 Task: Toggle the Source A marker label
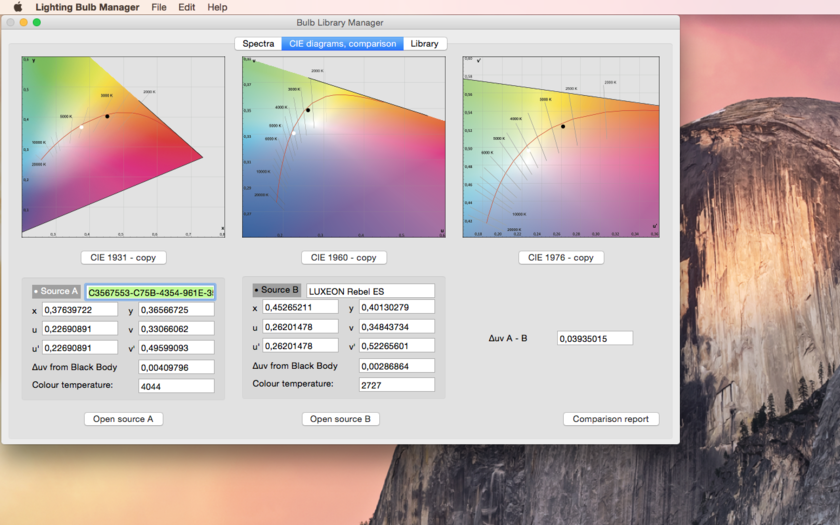pyautogui.click(x=56, y=291)
